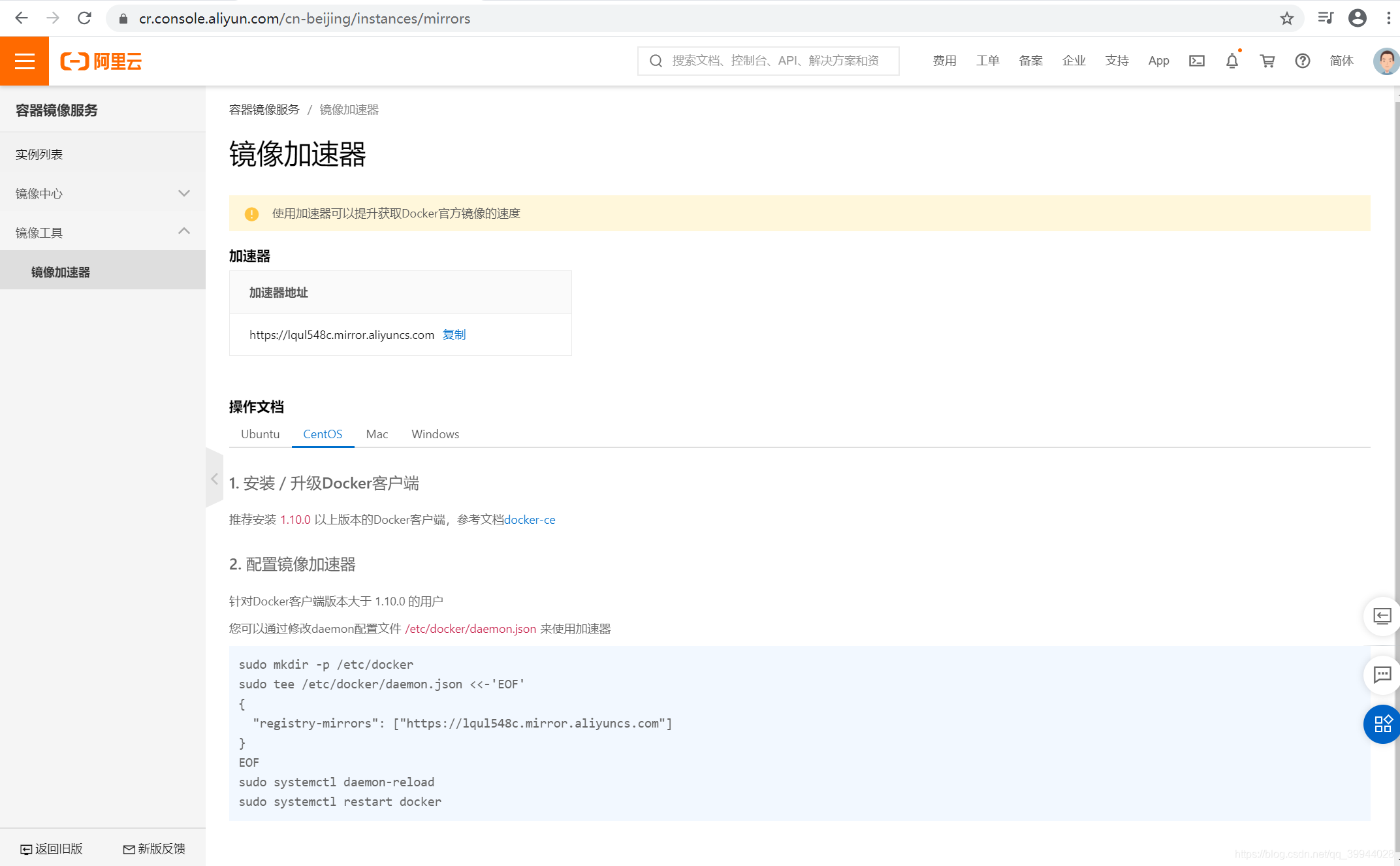
Task: Switch language via 简体 selector
Action: coord(1342,61)
